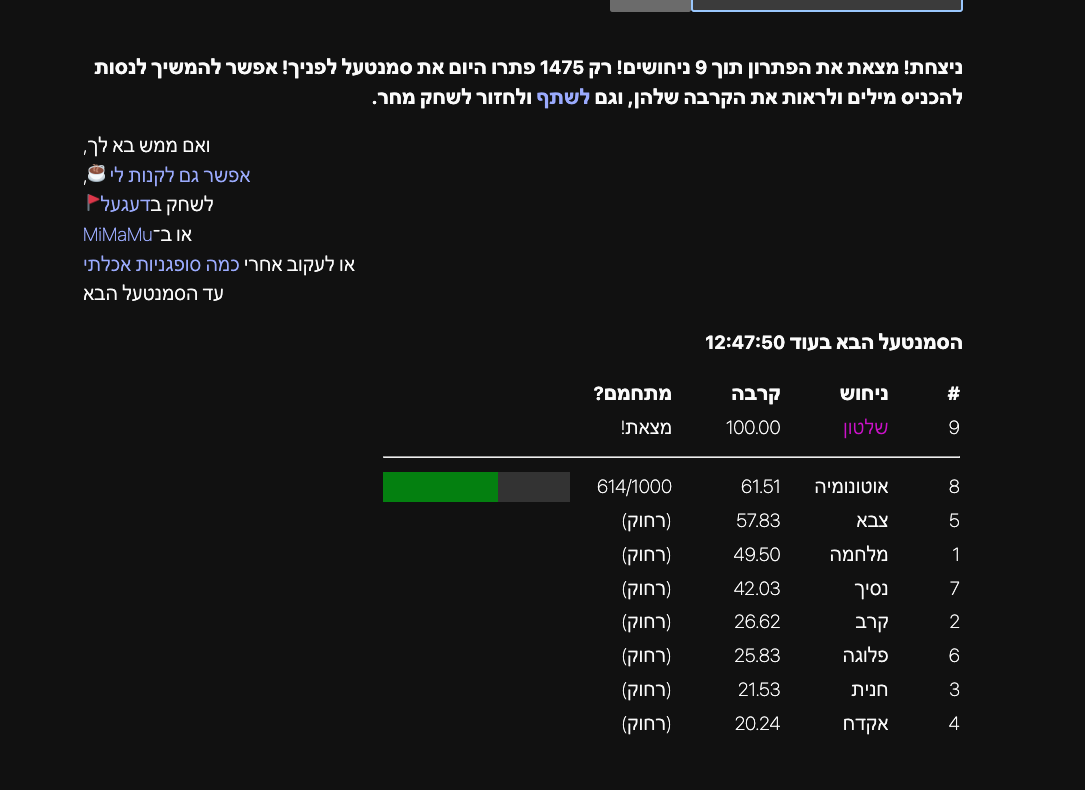Viewport: 1085px width, 790px height.
Task: Select the guess צבא in the table
Action: [x=872, y=521]
